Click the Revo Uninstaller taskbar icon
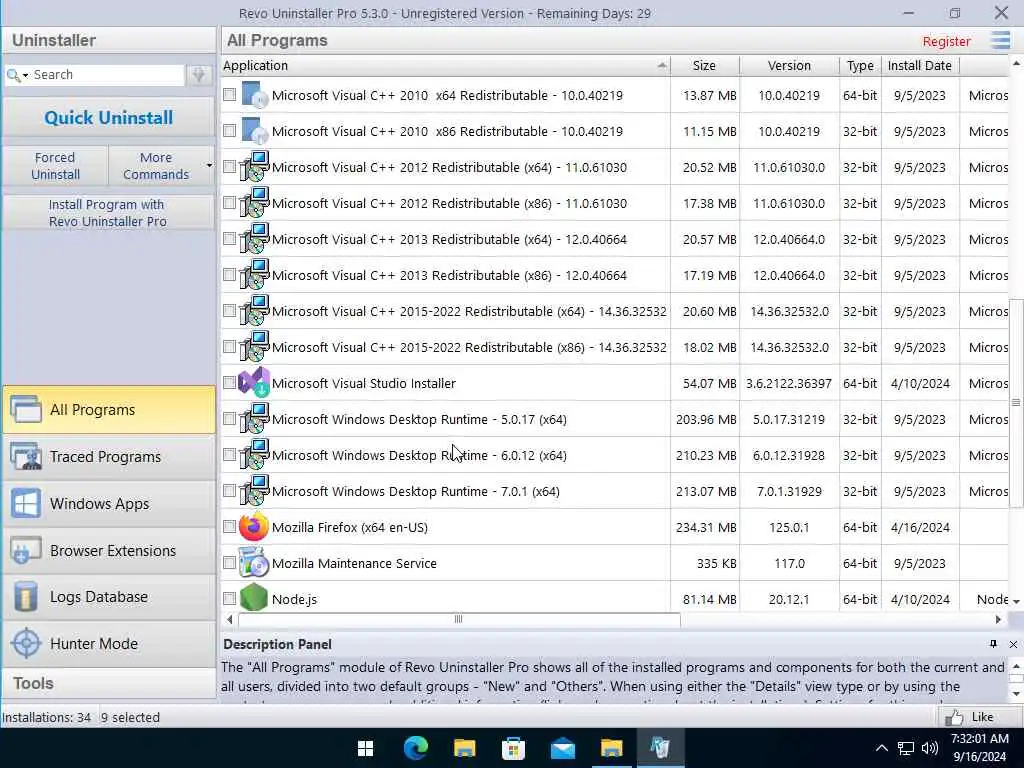This screenshot has width=1024, height=768. click(660, 748)
